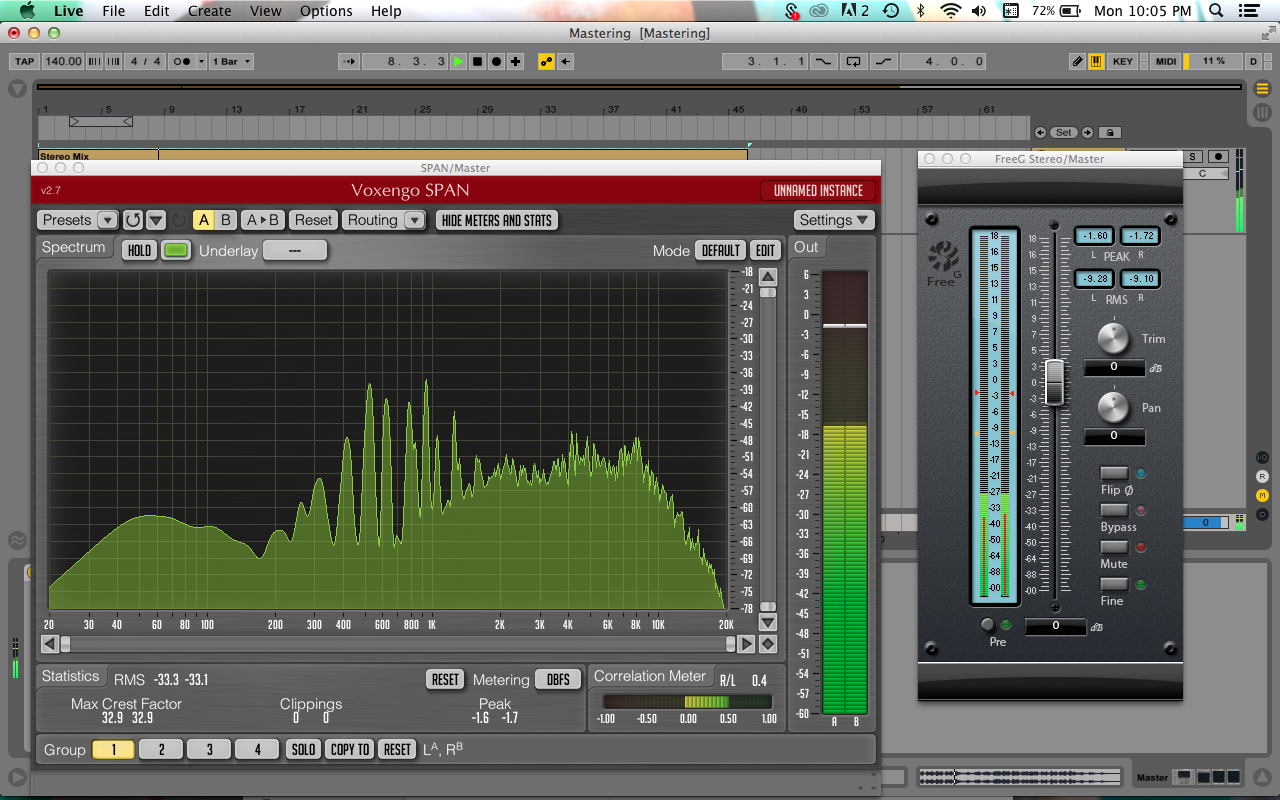Screen dimensions: 1280x800
Task: Click the arrangement Record button in transport
Action: click(x=496, y=61)
